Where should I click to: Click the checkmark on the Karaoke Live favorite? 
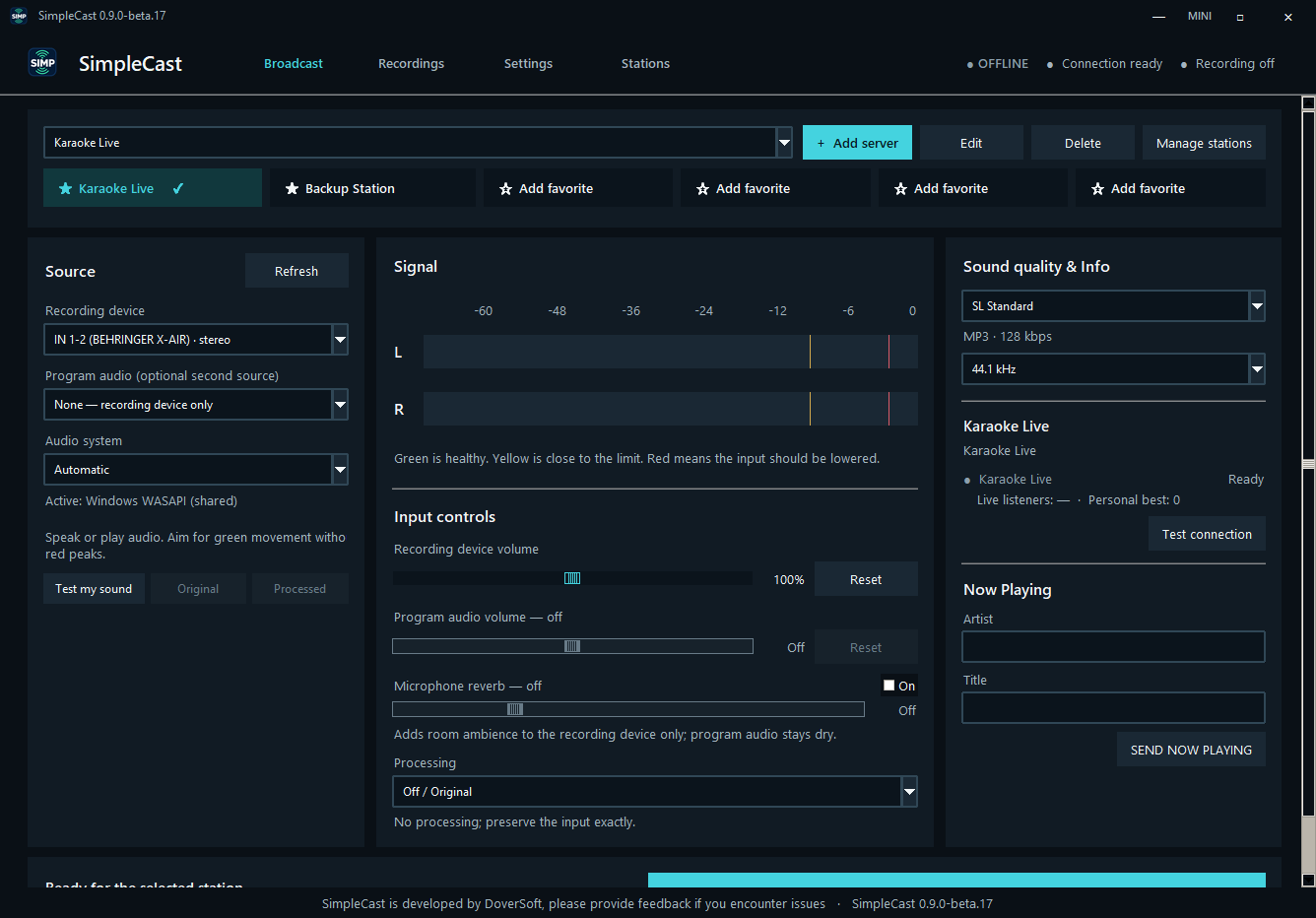tap(178, 188)
